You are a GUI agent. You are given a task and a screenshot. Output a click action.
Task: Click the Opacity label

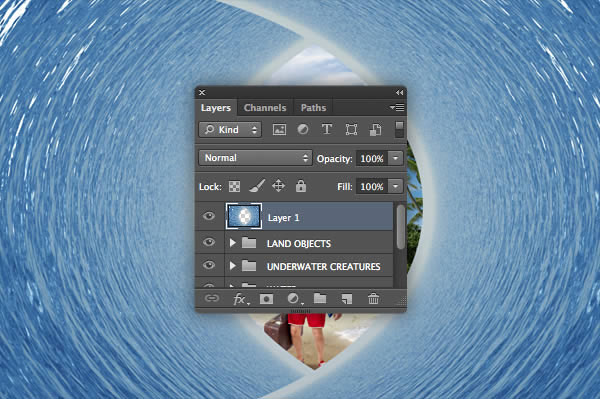pyautogui.click(x=334, y=159)
